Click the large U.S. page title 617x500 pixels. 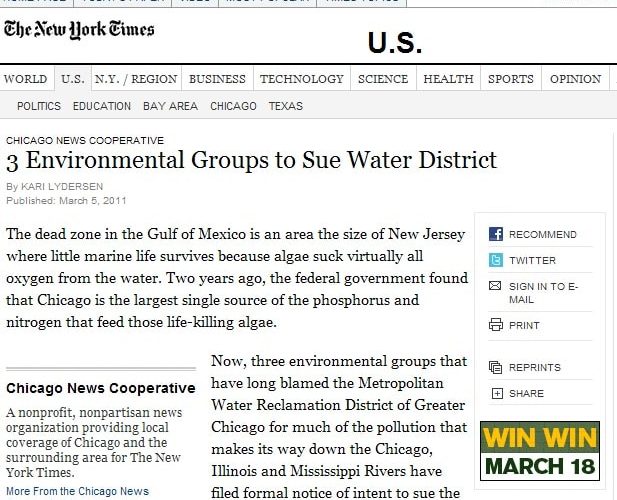(395, 42)
